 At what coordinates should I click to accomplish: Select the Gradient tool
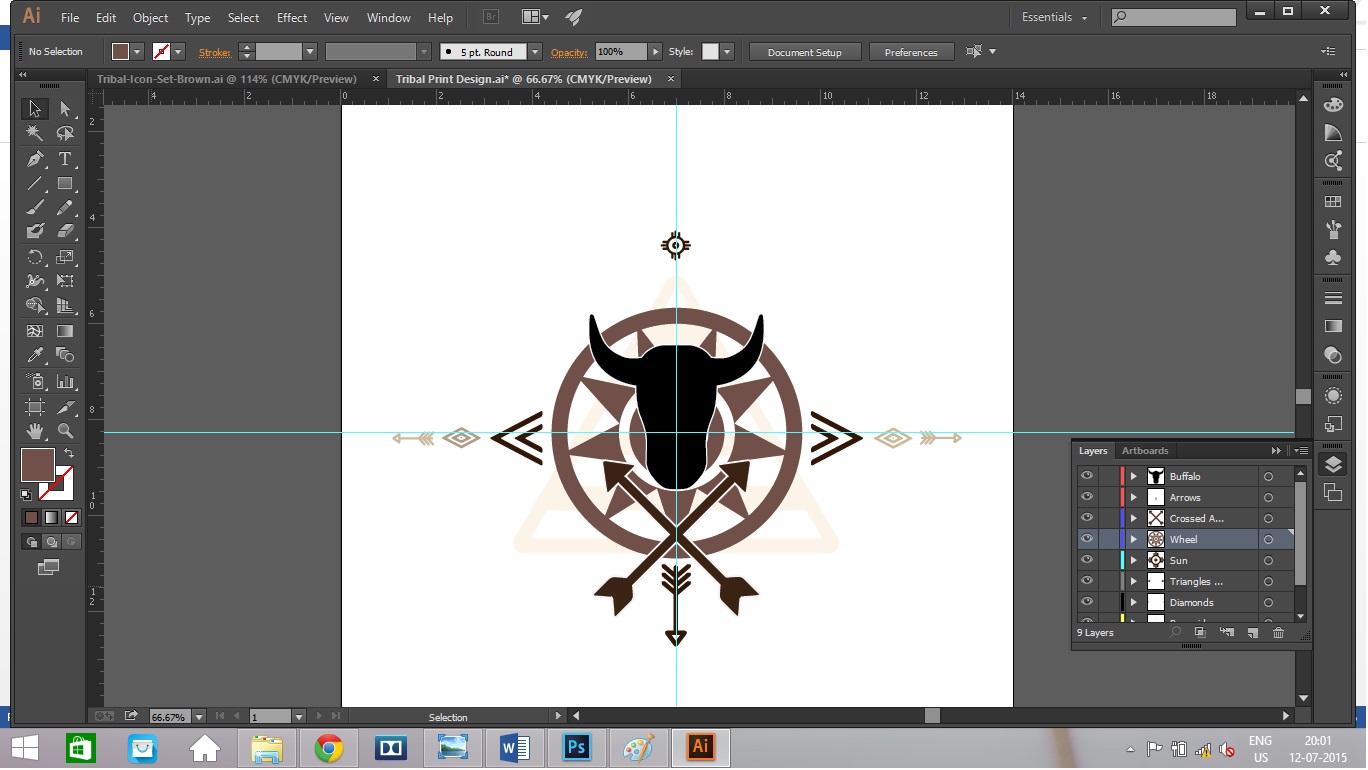[65, 331]
